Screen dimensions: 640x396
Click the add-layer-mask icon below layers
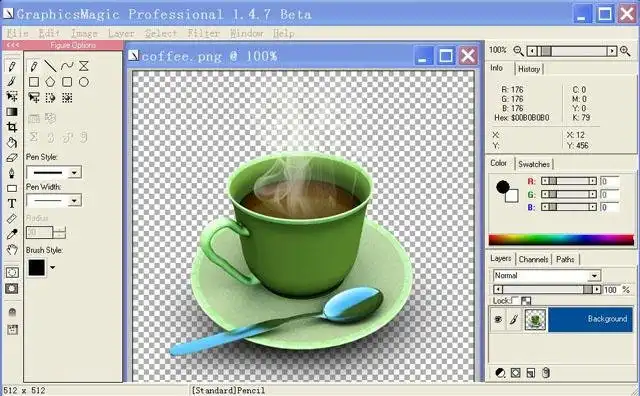[x=516, y=372]
